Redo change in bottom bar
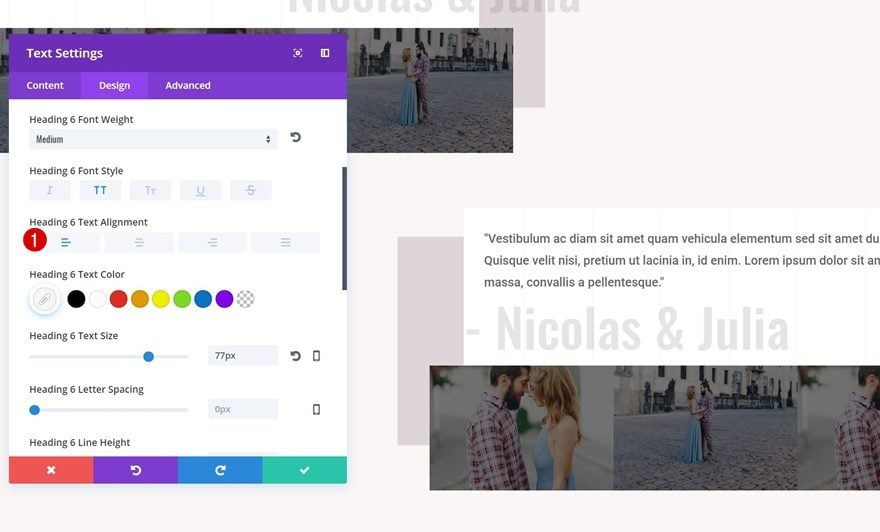Viewport: 880px width, 532px height. click(220, 470)
